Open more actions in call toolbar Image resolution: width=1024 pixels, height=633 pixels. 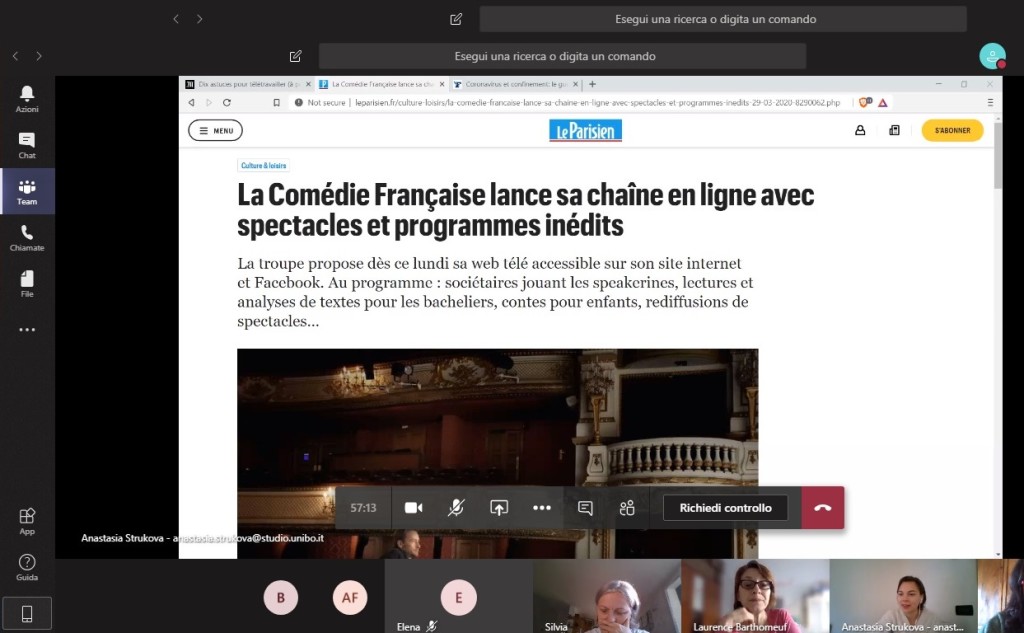[x=541, y=508]
